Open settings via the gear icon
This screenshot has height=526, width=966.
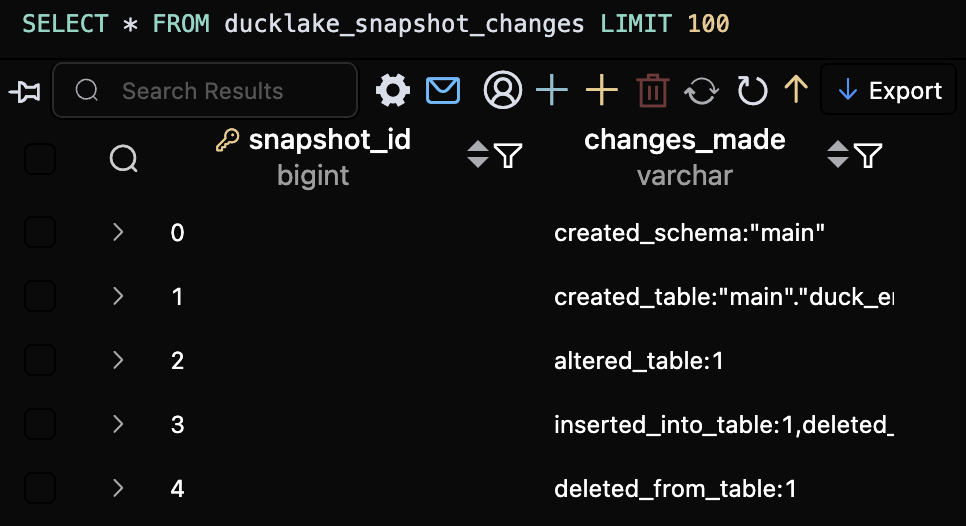pos(393,91)
